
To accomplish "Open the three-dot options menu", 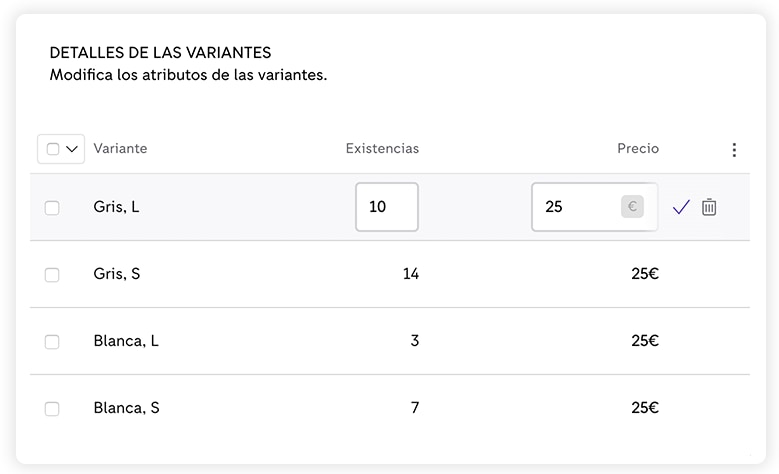I will click(734, 150).
